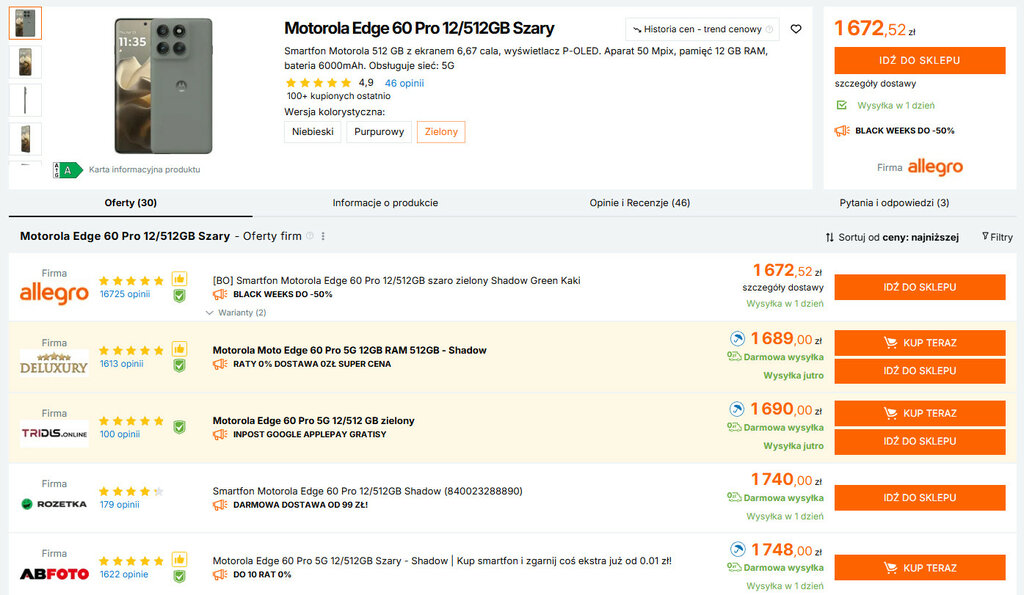Add product to favorites heart icon
This screenshot has width=1024, height=595.
796,29
